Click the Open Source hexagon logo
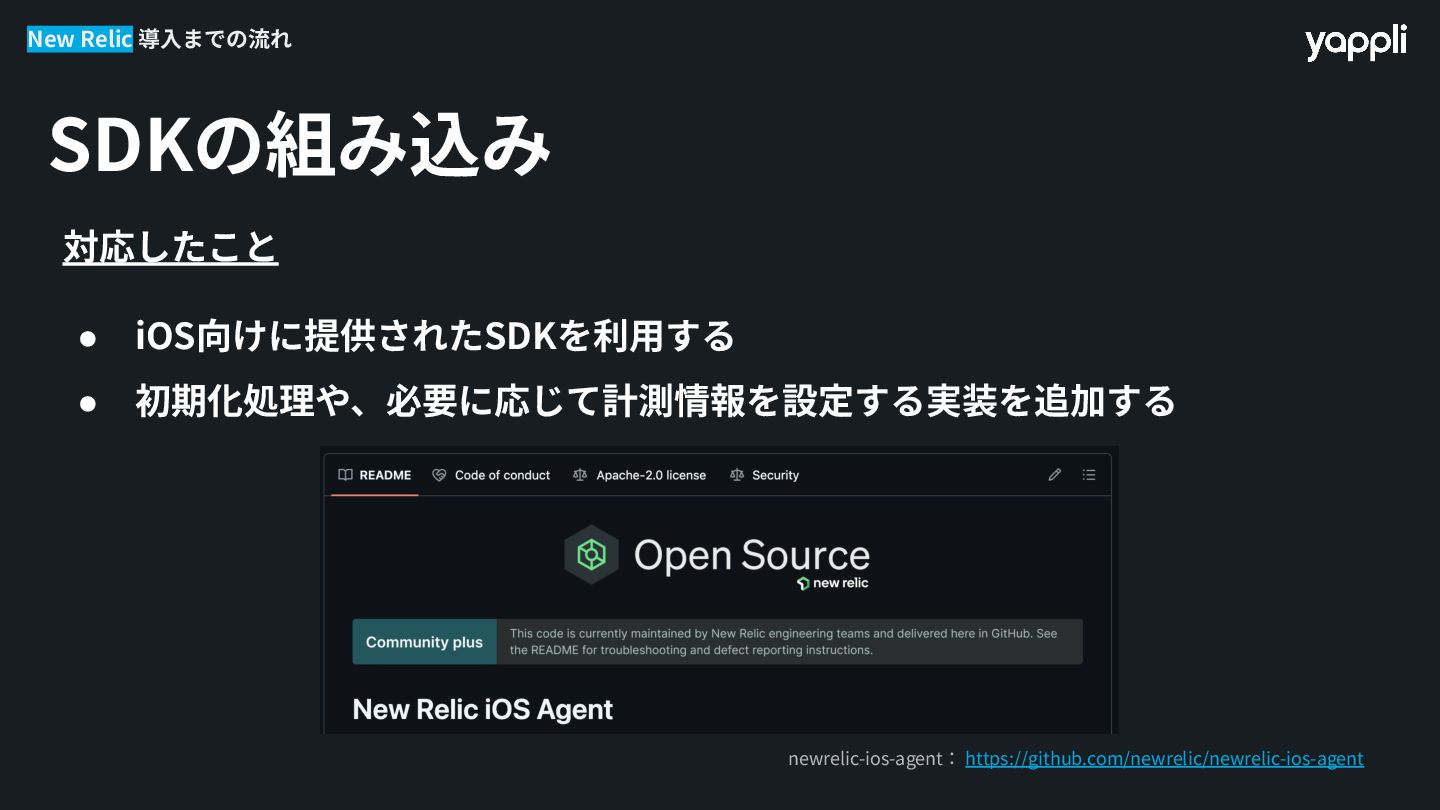Viewport: 1440px width, 810px height. [x=591, y=554]
